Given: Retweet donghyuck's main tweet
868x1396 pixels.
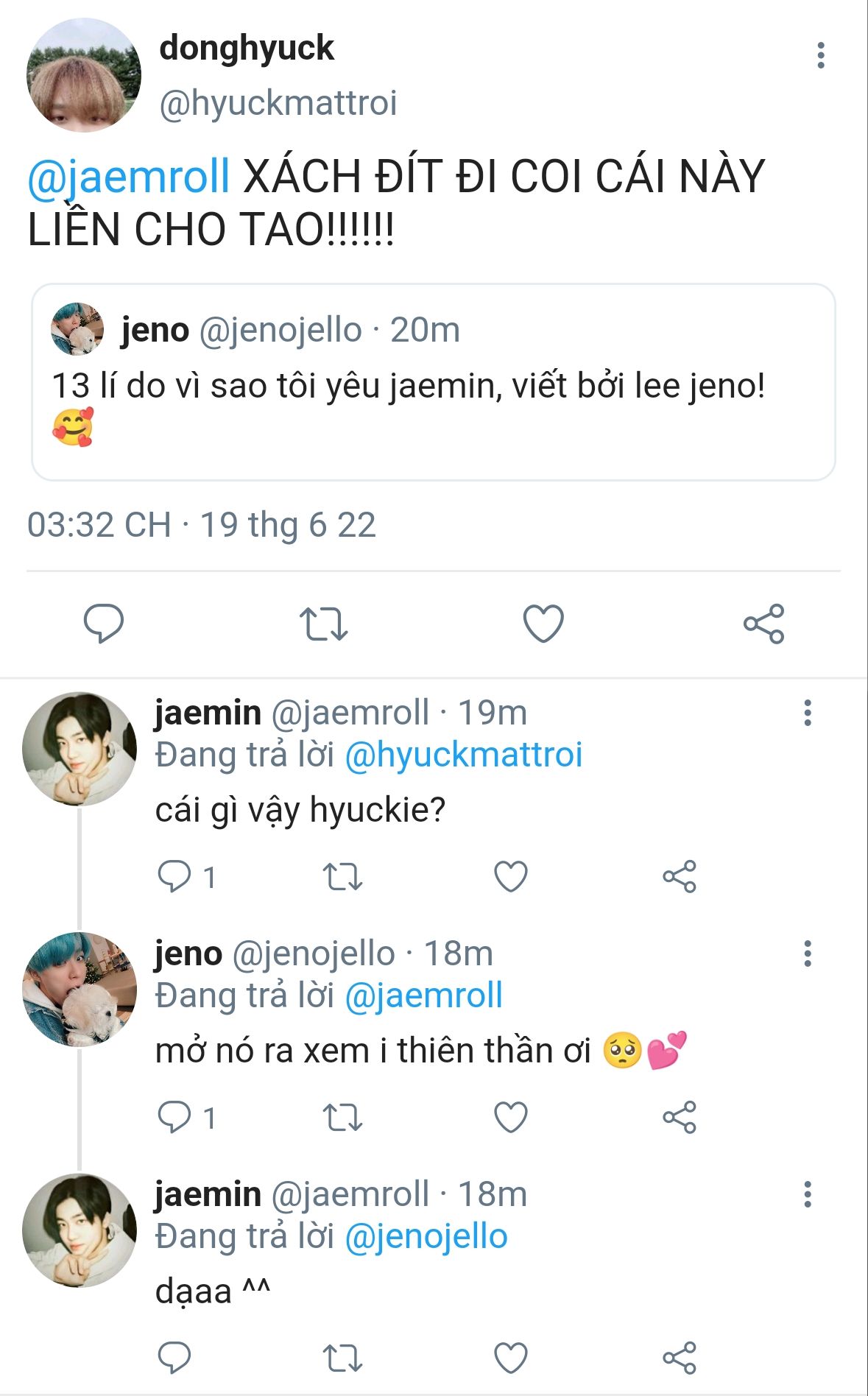Looking at the screenshot, I should pos(323,624).
